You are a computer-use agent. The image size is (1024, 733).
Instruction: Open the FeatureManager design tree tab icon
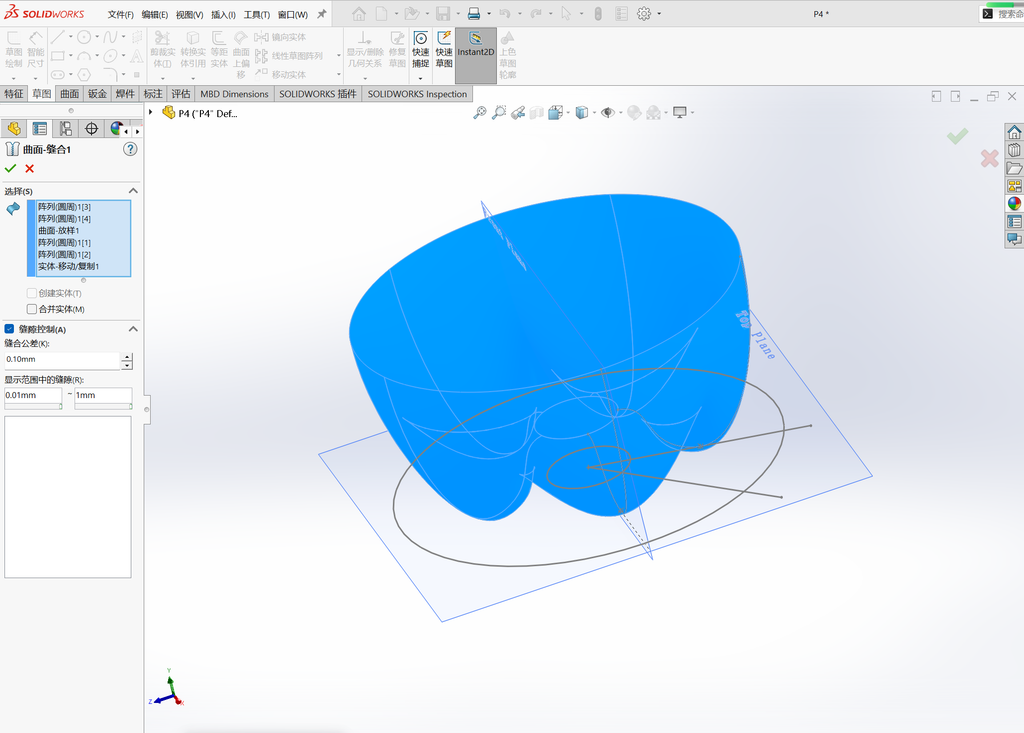click(x=14, y=129)
